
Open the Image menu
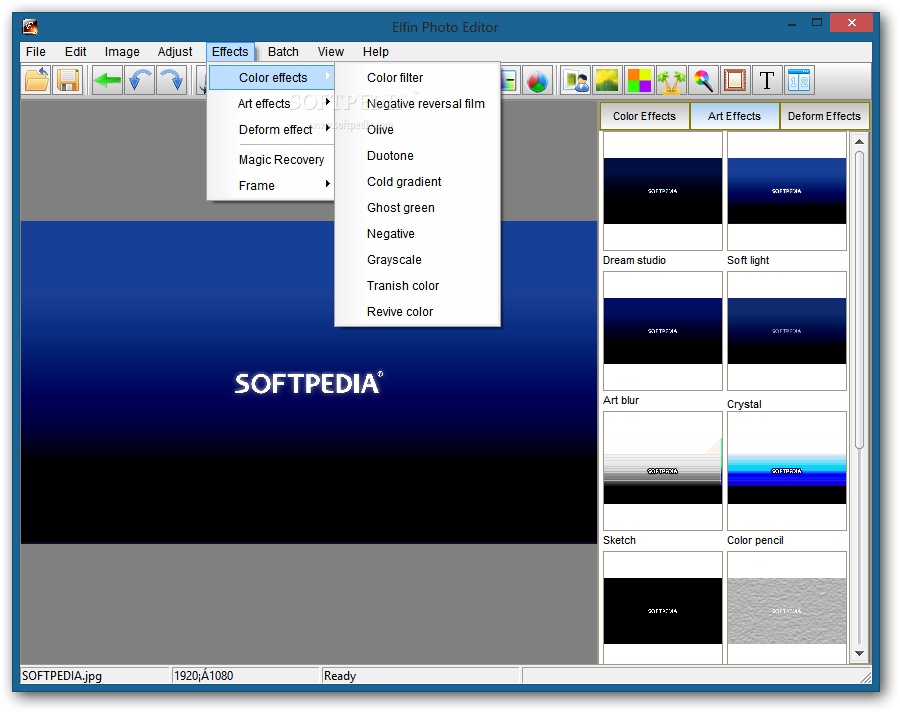point(122,52)
